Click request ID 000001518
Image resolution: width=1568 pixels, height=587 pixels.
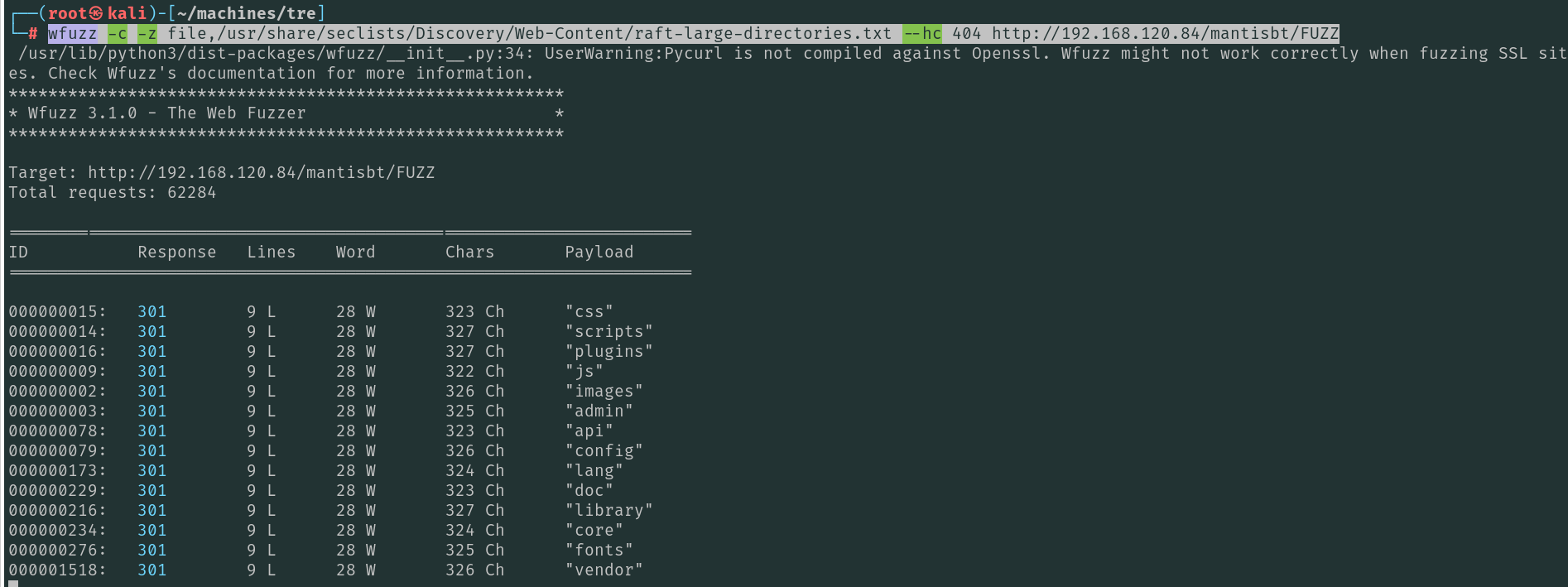coord(57,570)
